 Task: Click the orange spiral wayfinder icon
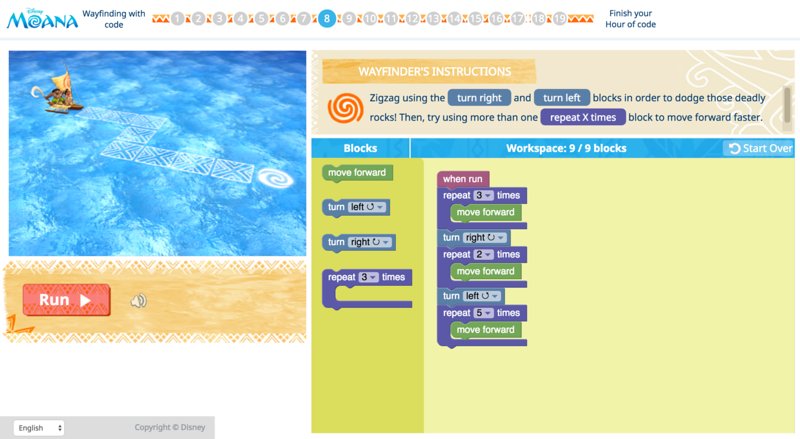pyautogui.click(x=345, y=108)
